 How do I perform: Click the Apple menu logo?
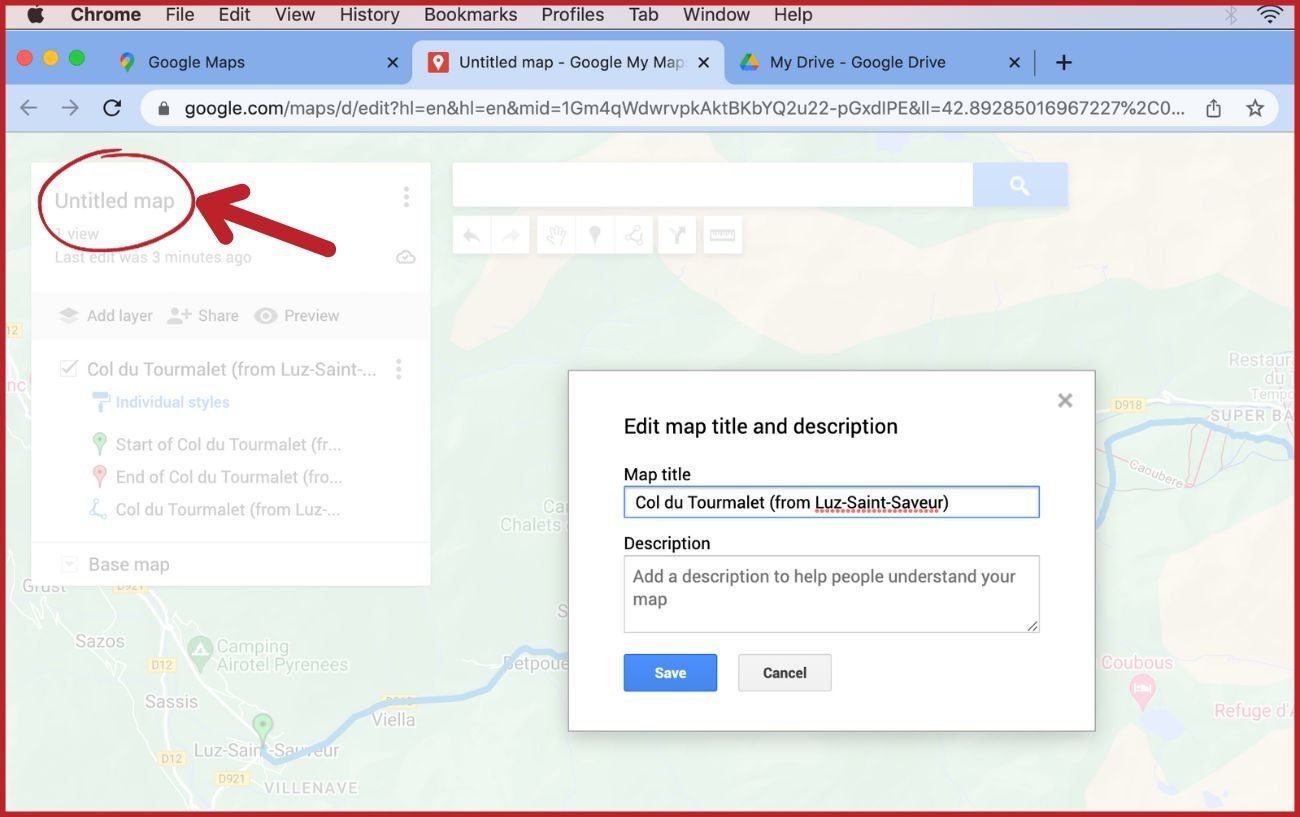(35, 14)
